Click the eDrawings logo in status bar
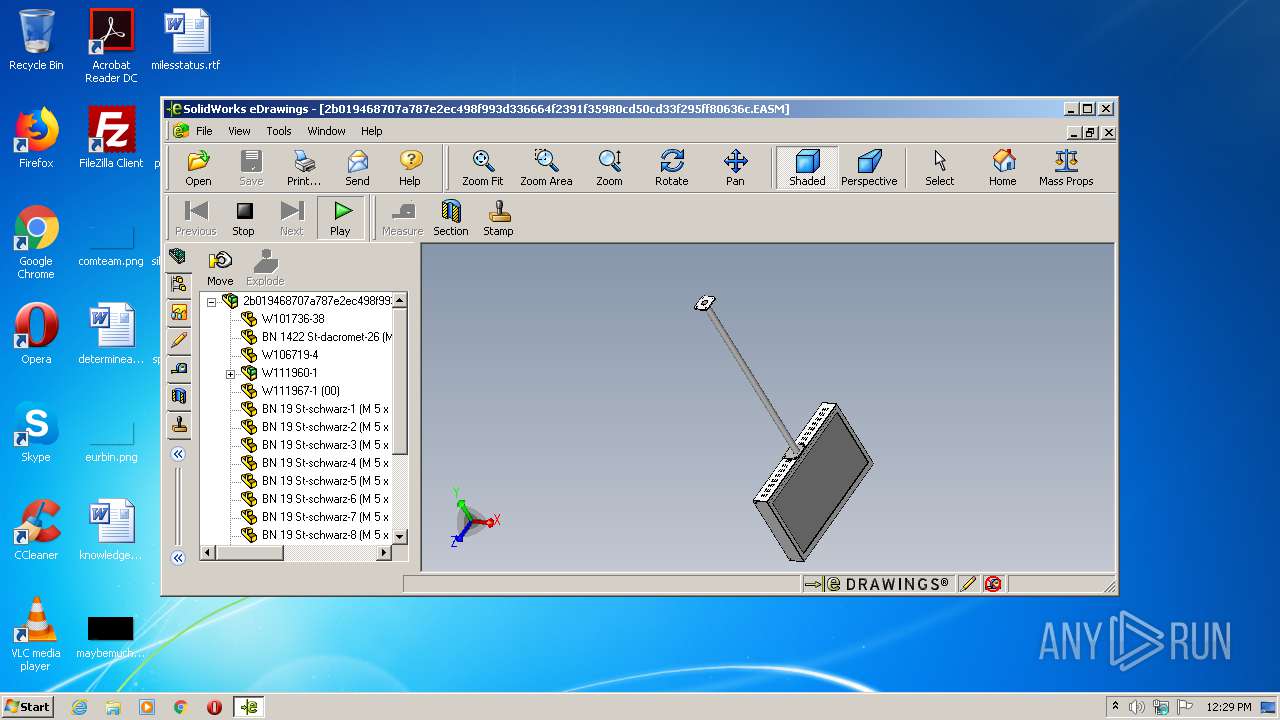The image size is (1280, 720). pyautogui.click(x=877, y=584)
